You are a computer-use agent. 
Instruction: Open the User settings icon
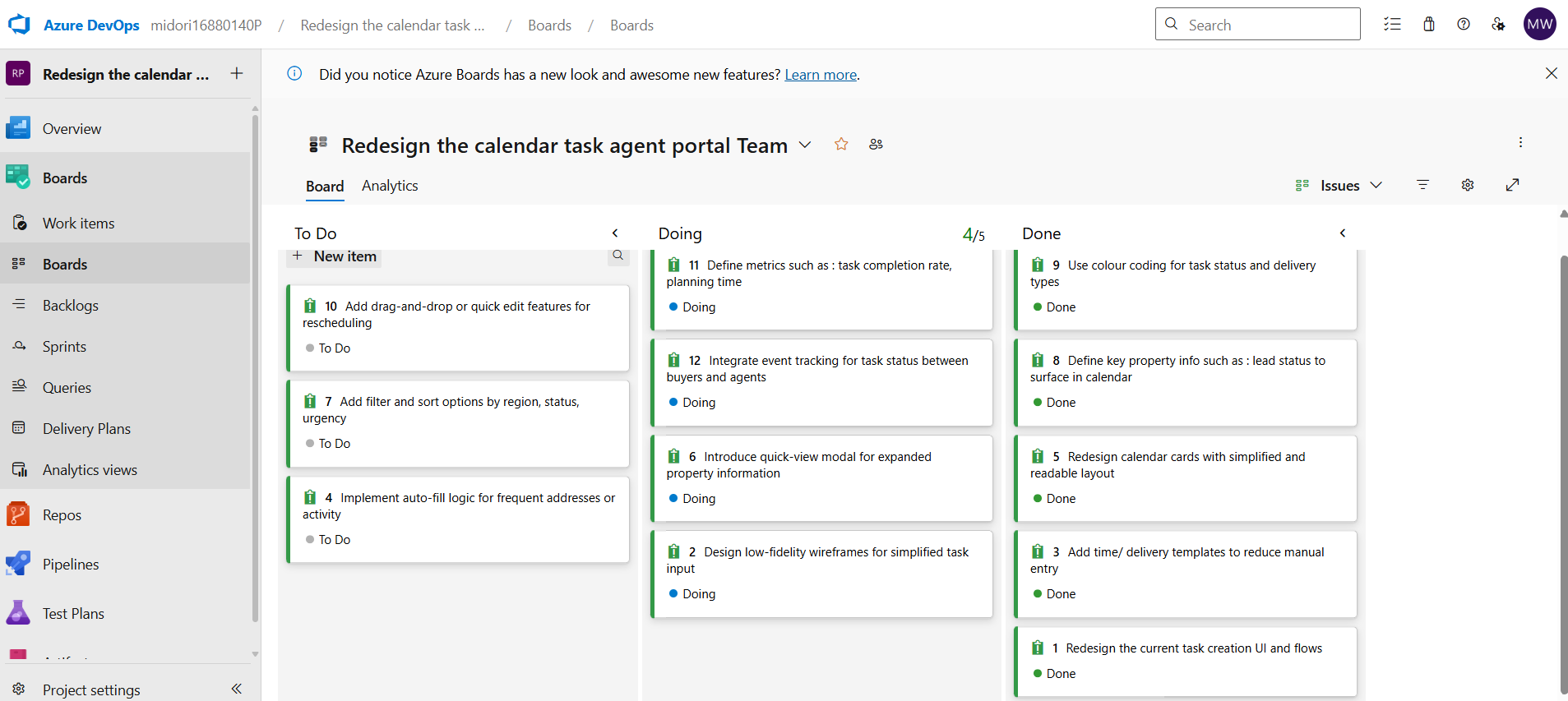click(x=1498, y=25)
